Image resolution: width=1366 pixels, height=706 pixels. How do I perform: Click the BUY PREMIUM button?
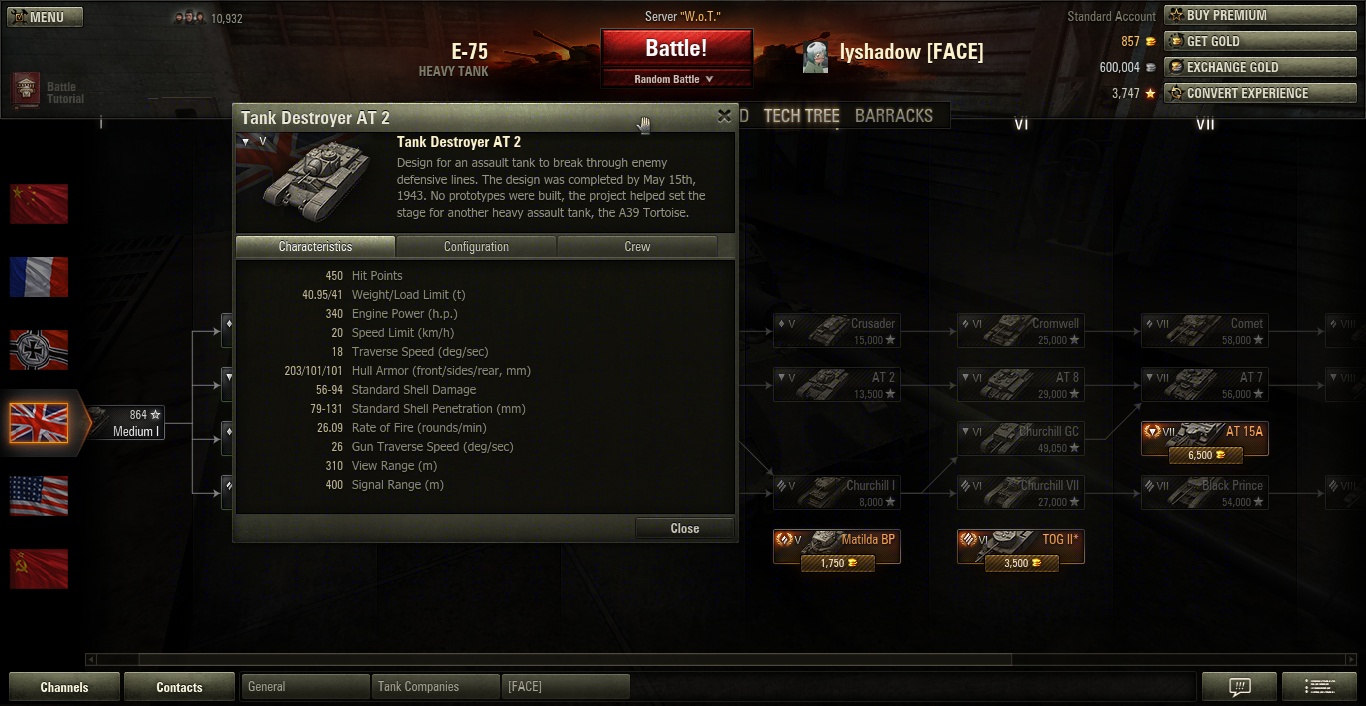pyautogui.click(x=1261, y=15)
